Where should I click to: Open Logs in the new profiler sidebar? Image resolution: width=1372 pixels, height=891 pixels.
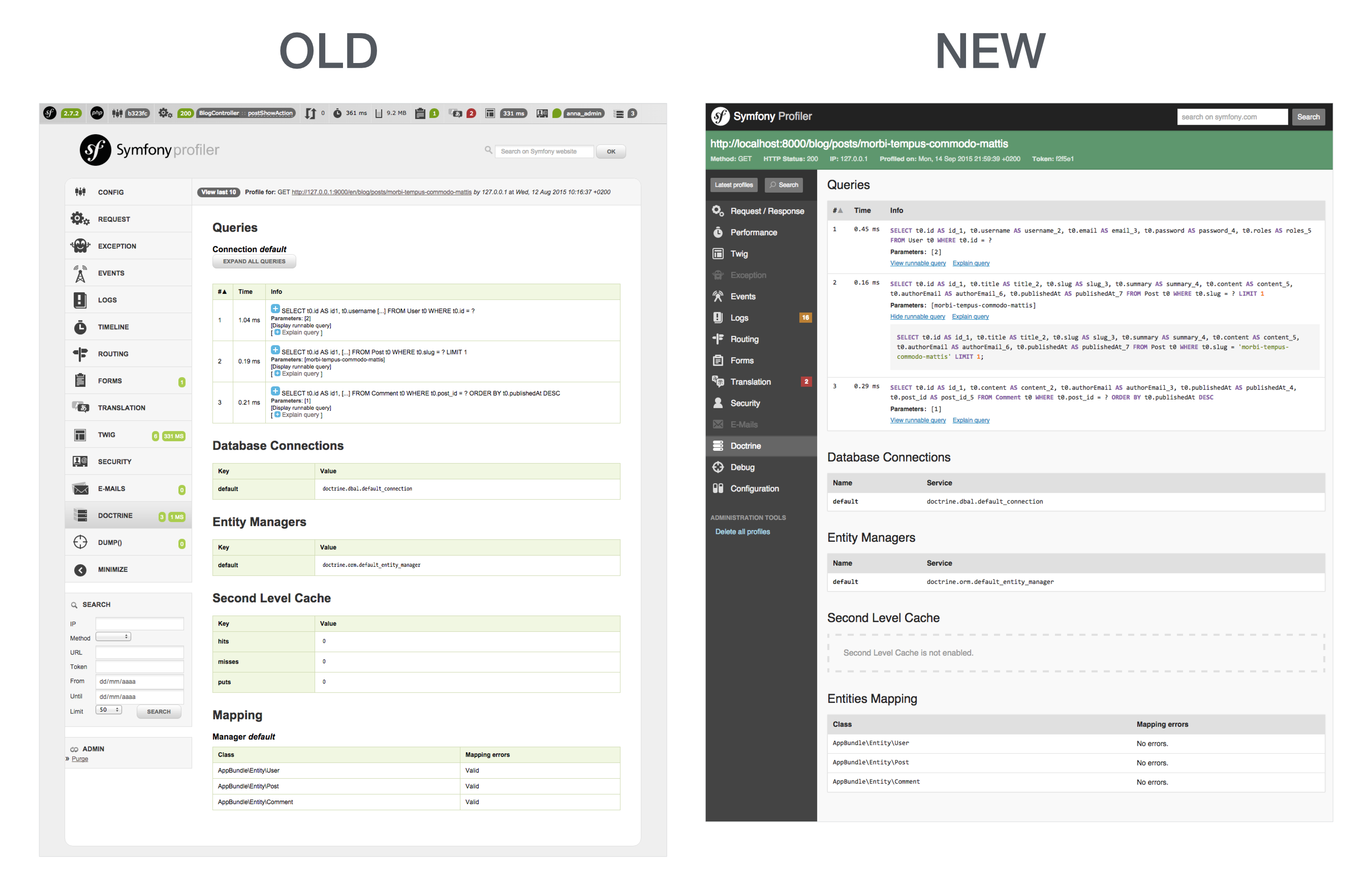coord(761,318)
